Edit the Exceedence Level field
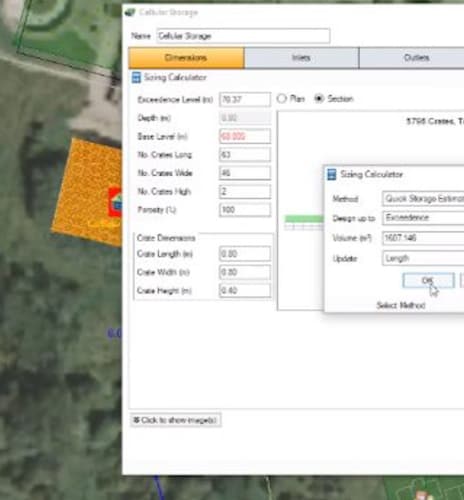This screenshot has width=464, height=500. 245,99
